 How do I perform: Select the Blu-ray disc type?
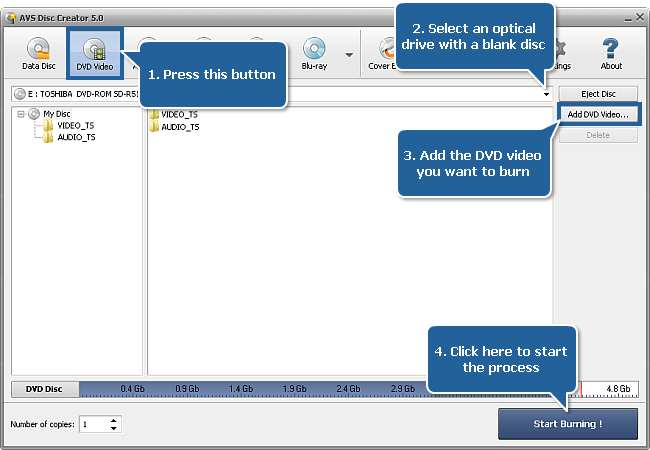[x=314, y=53]
